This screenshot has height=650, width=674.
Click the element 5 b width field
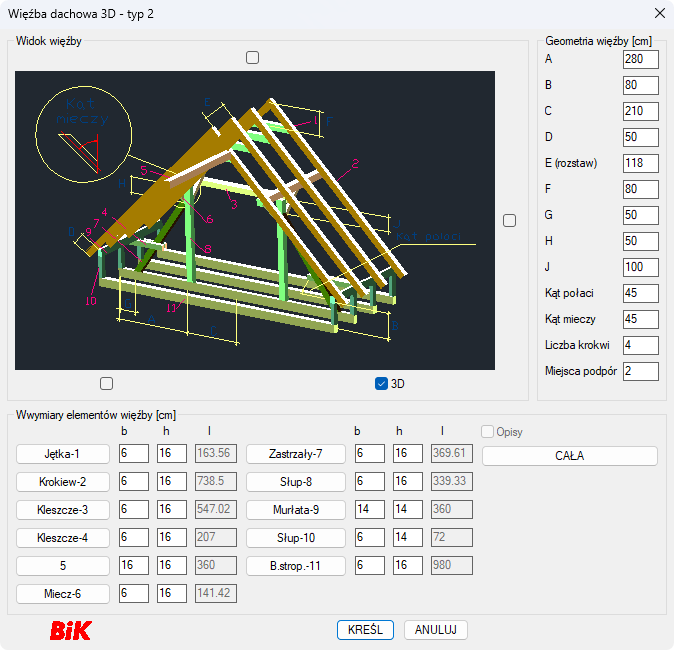tap(134, 565)
